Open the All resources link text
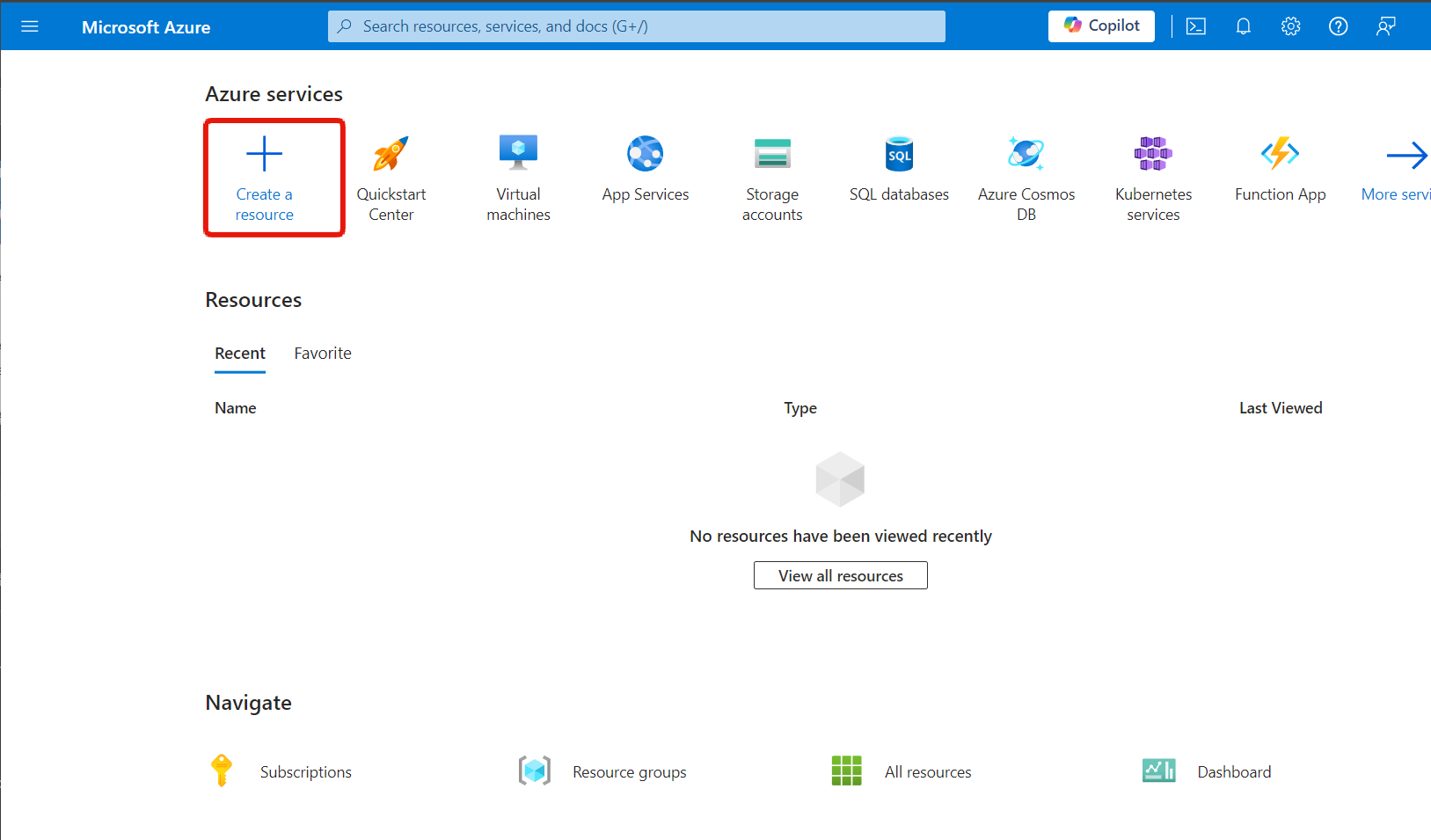 928,772
